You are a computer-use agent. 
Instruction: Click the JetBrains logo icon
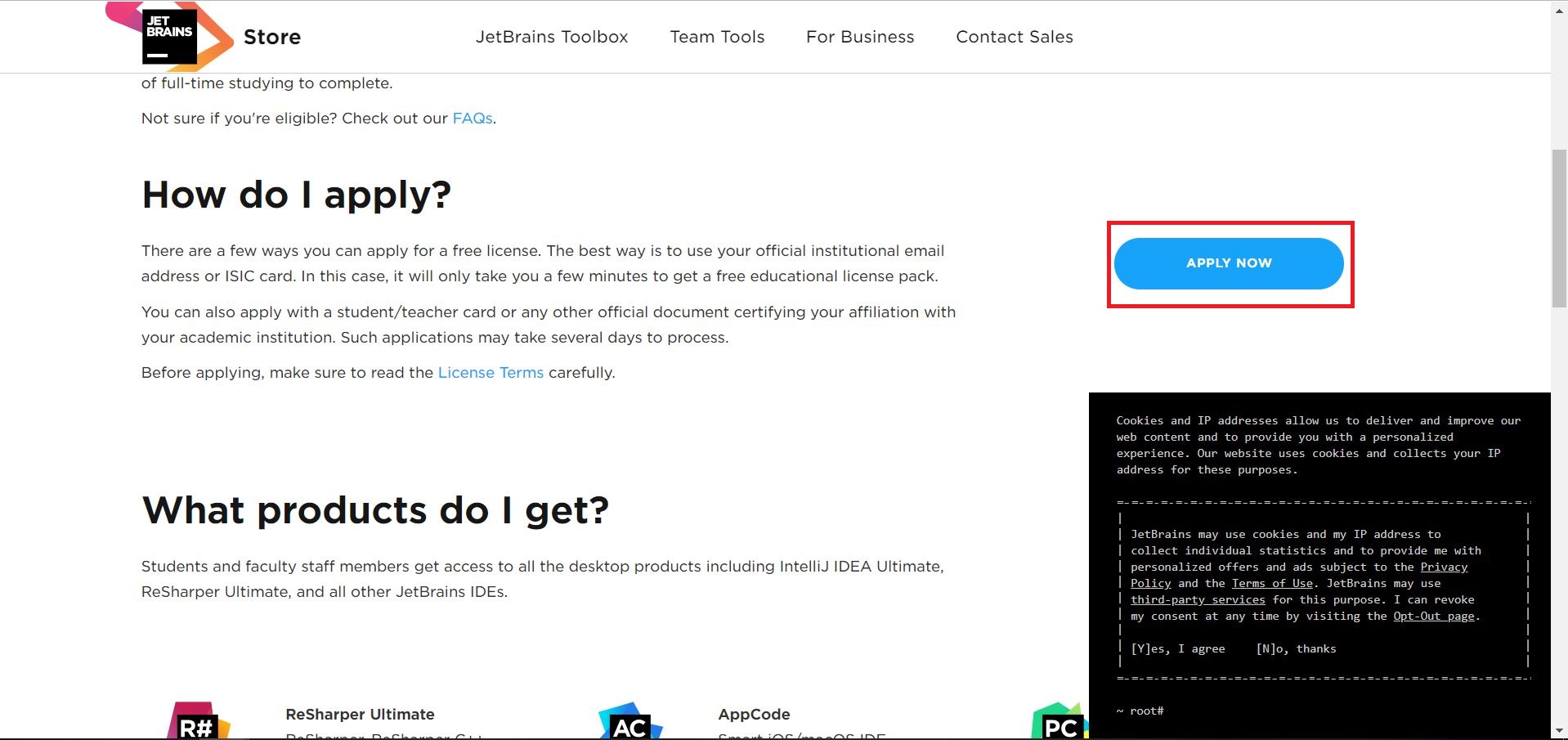click(169, 36)
